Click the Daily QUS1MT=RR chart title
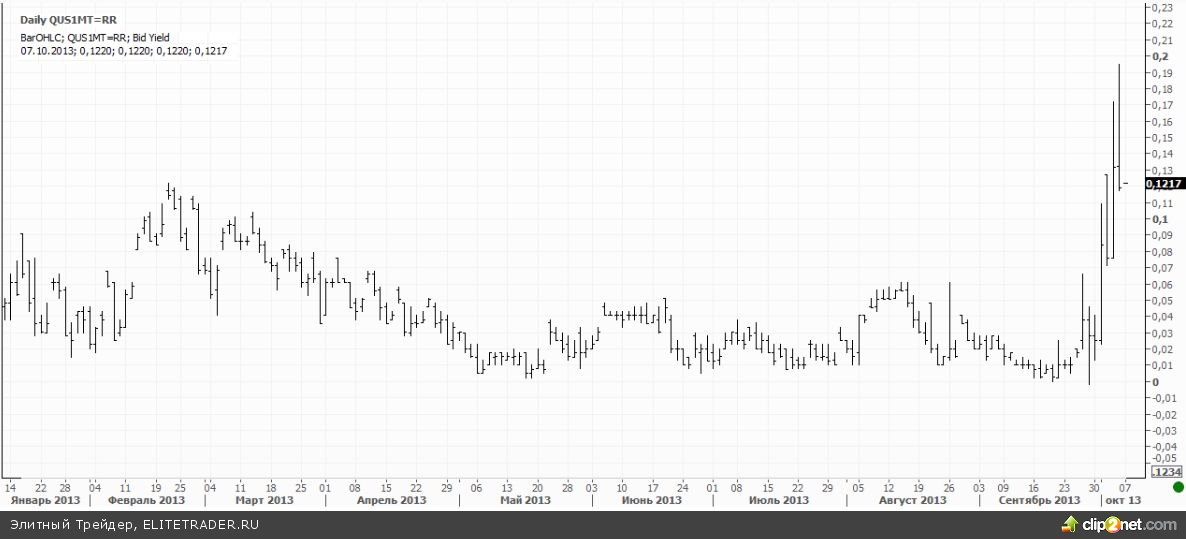This screenshot has width=1186, height=539. [66, 19]
